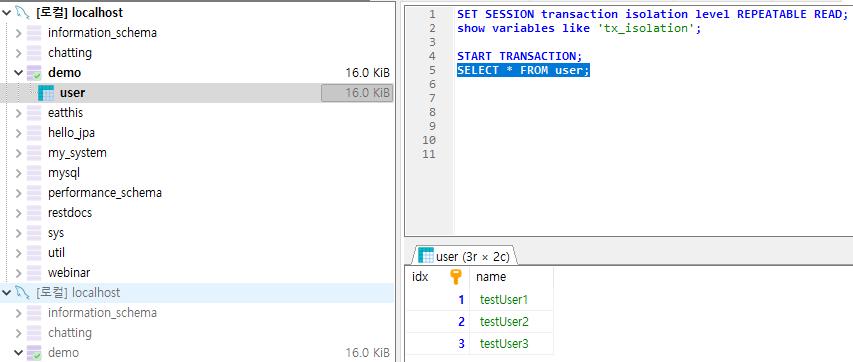Viewport: 853px width, 362px height.
Task: Expand the performance_schema database node
Action: 18,193
